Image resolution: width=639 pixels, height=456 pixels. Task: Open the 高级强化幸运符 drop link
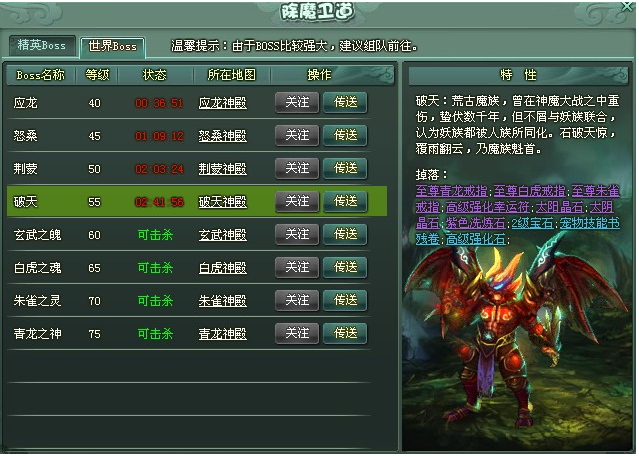(x=487, y=207)
